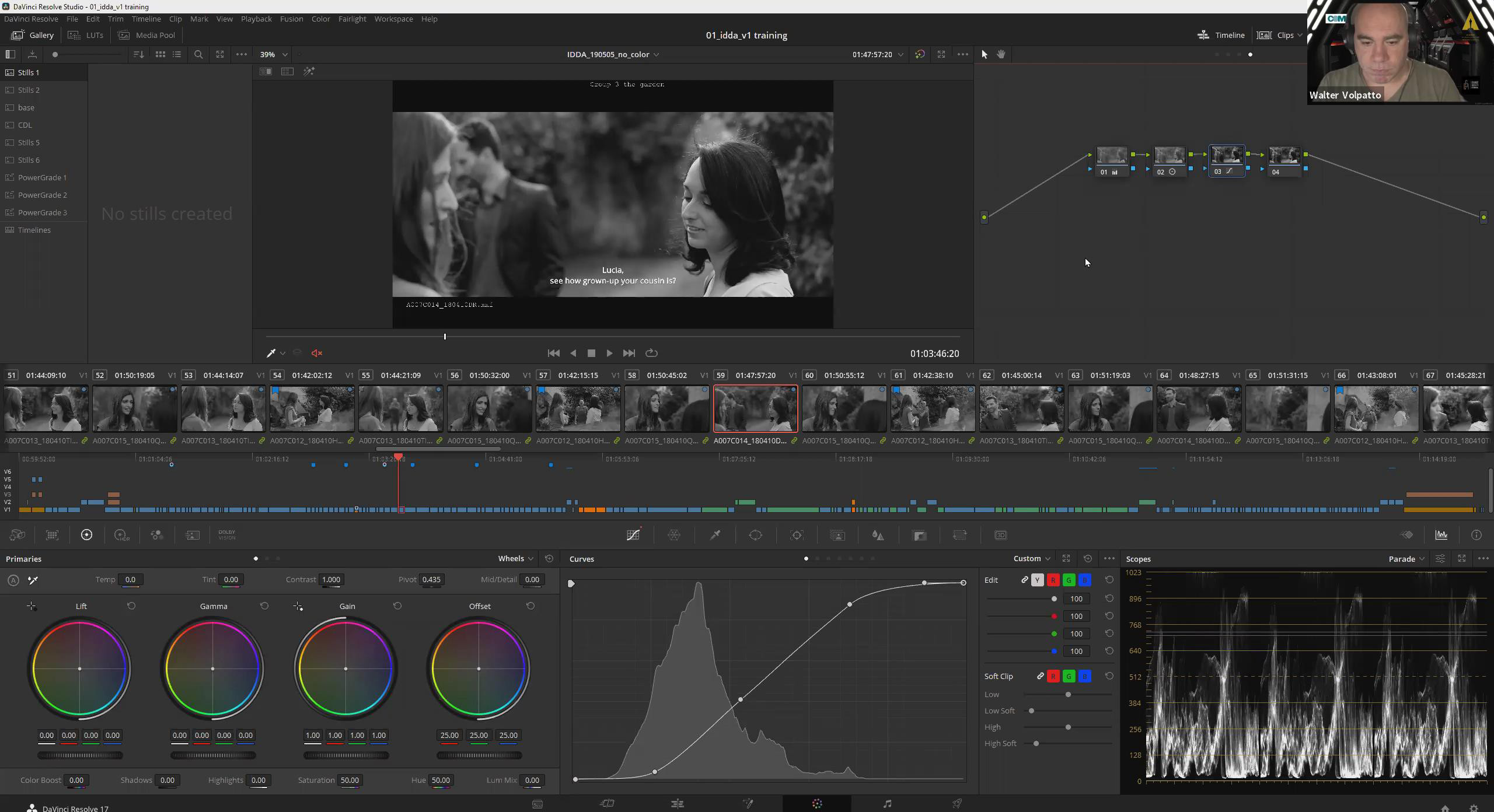
Task: Toggle the blue curve edit channel
Action: [1085, 580]
